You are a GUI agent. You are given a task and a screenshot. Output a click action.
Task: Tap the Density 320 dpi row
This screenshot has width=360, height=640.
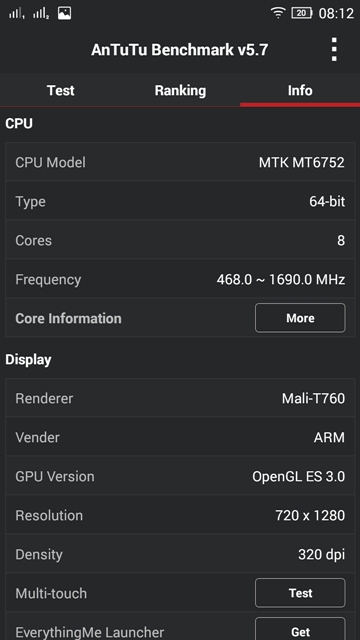click(x=180, y=554)
